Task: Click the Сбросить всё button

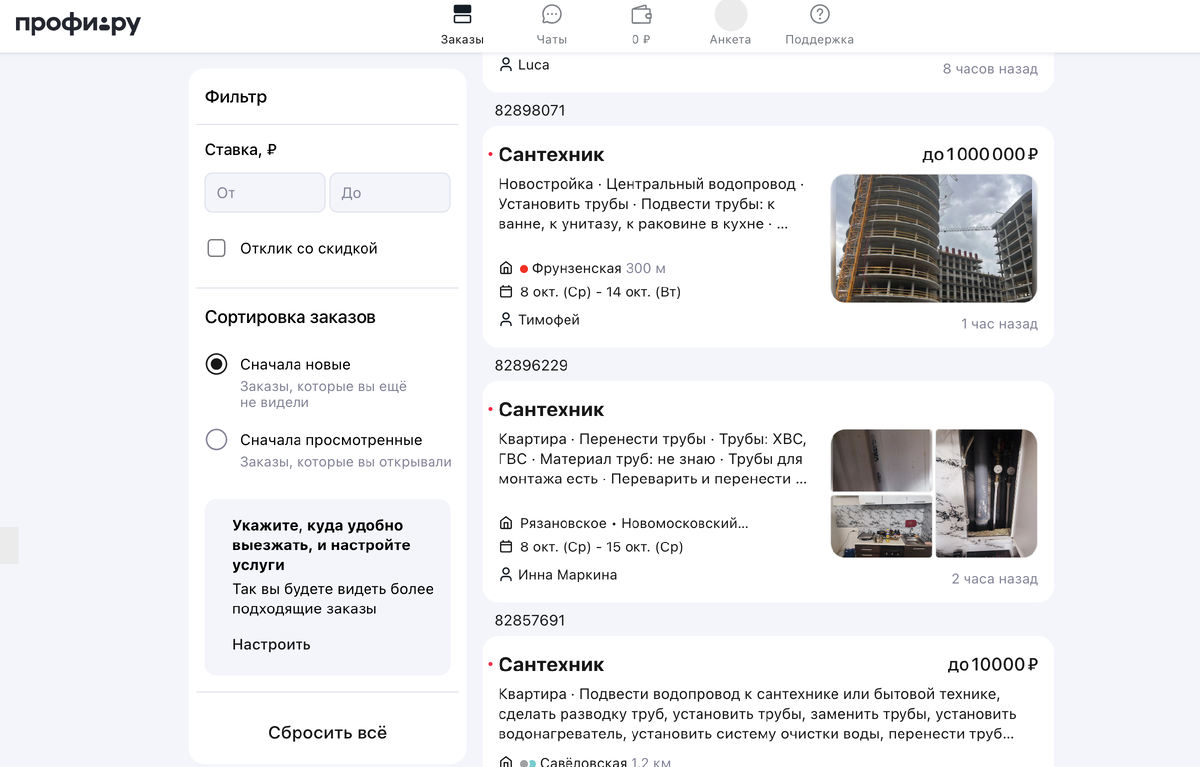Action: 327,732
